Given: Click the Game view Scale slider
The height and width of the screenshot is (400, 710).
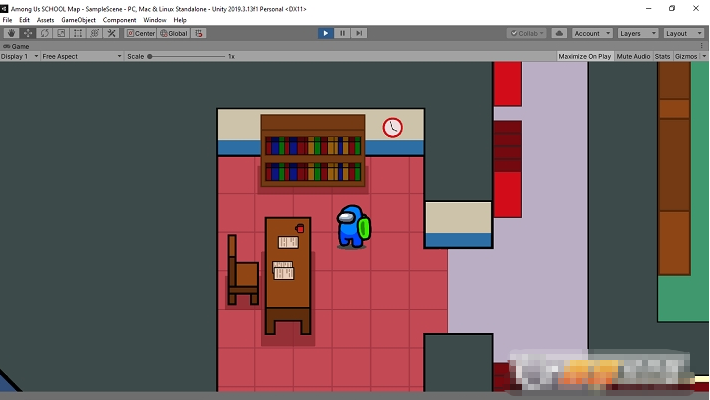Looking at the screenshot, I should coord(185,56).
